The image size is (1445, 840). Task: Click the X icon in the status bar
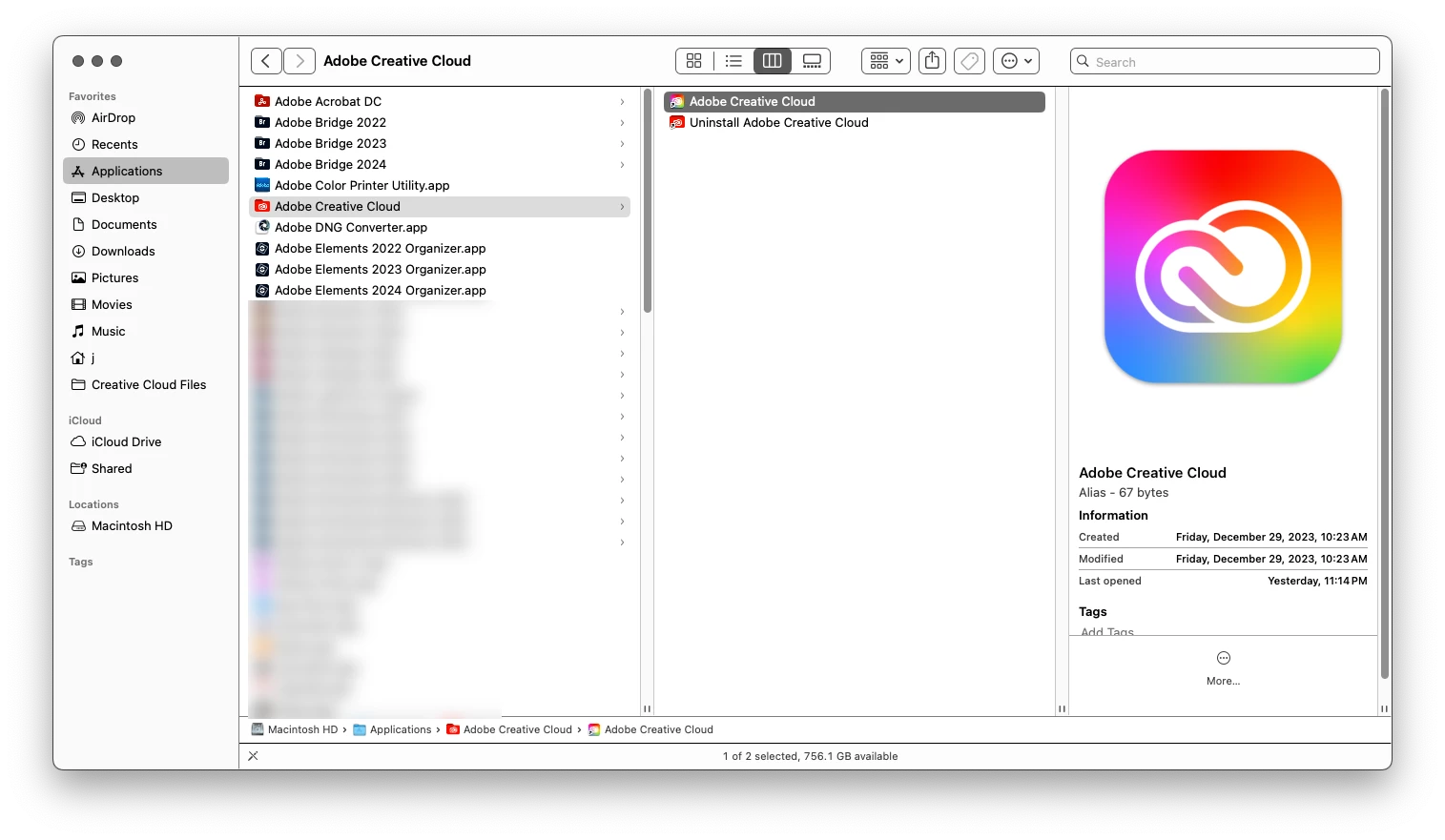coord(253,756)
